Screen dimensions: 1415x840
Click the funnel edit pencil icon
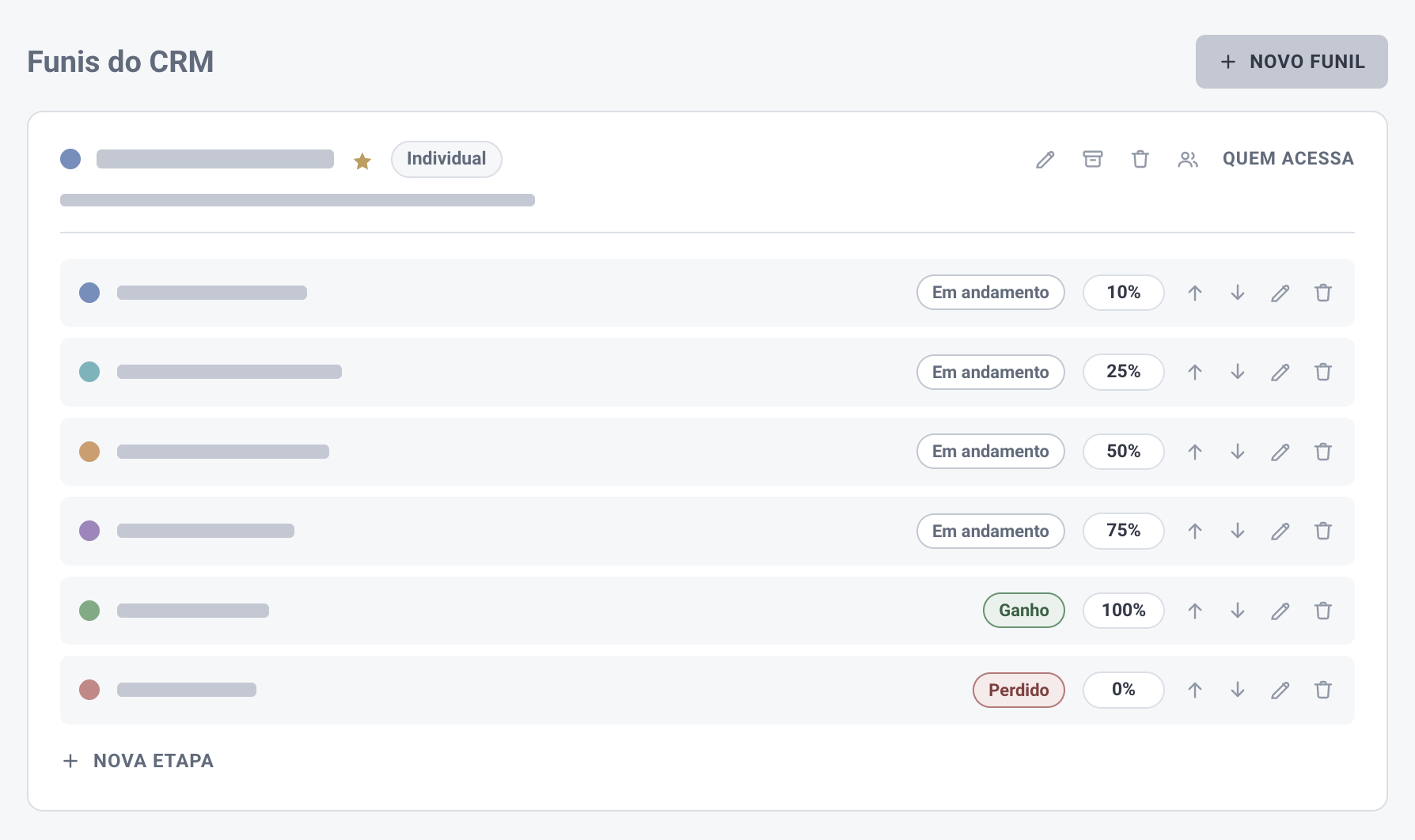click(x=1045, y=160)
